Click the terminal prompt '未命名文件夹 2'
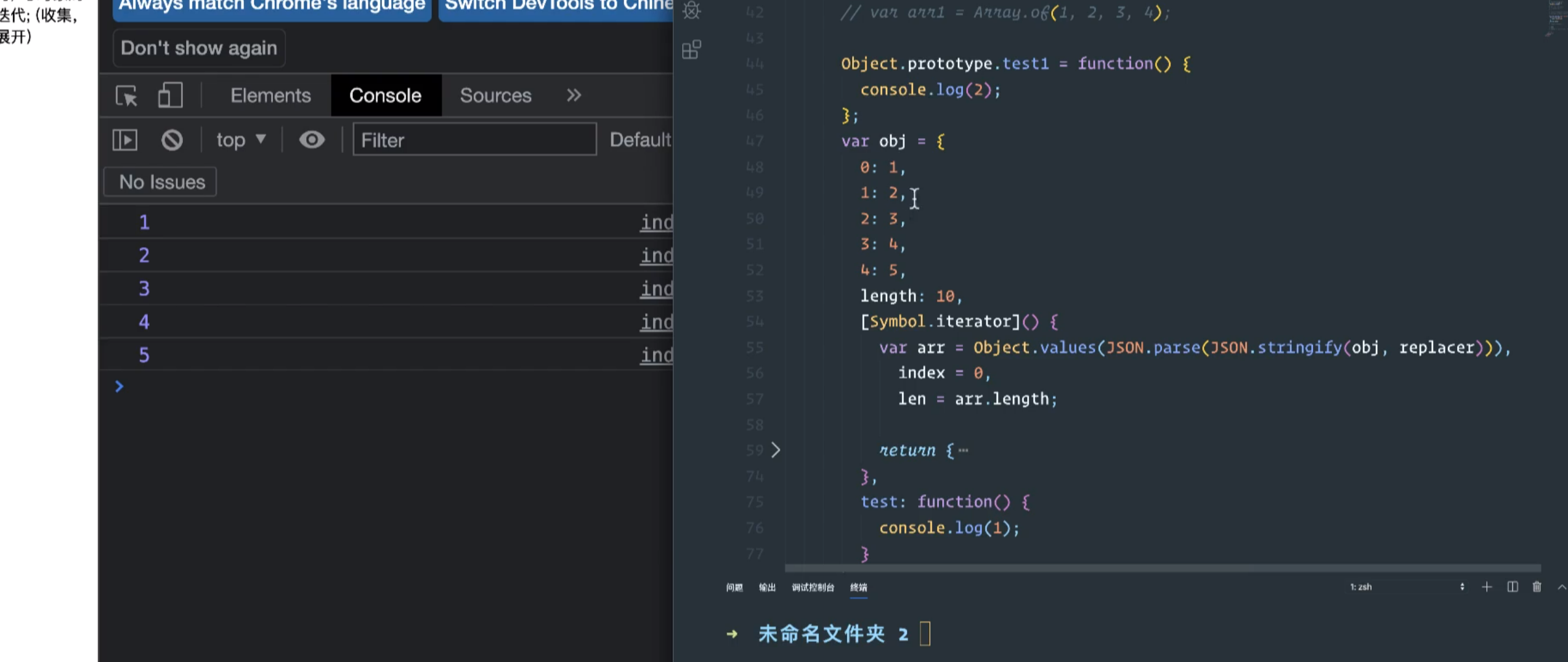 click(x=833, y=633)
